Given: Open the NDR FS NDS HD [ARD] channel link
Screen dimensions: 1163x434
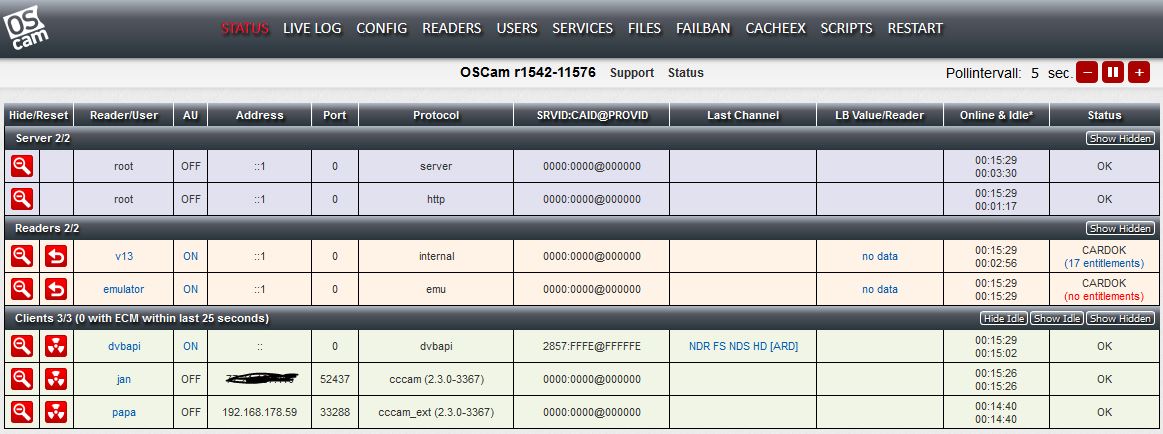Looking at the screenshot, I should pyautogui.click(x=743, y=346).
